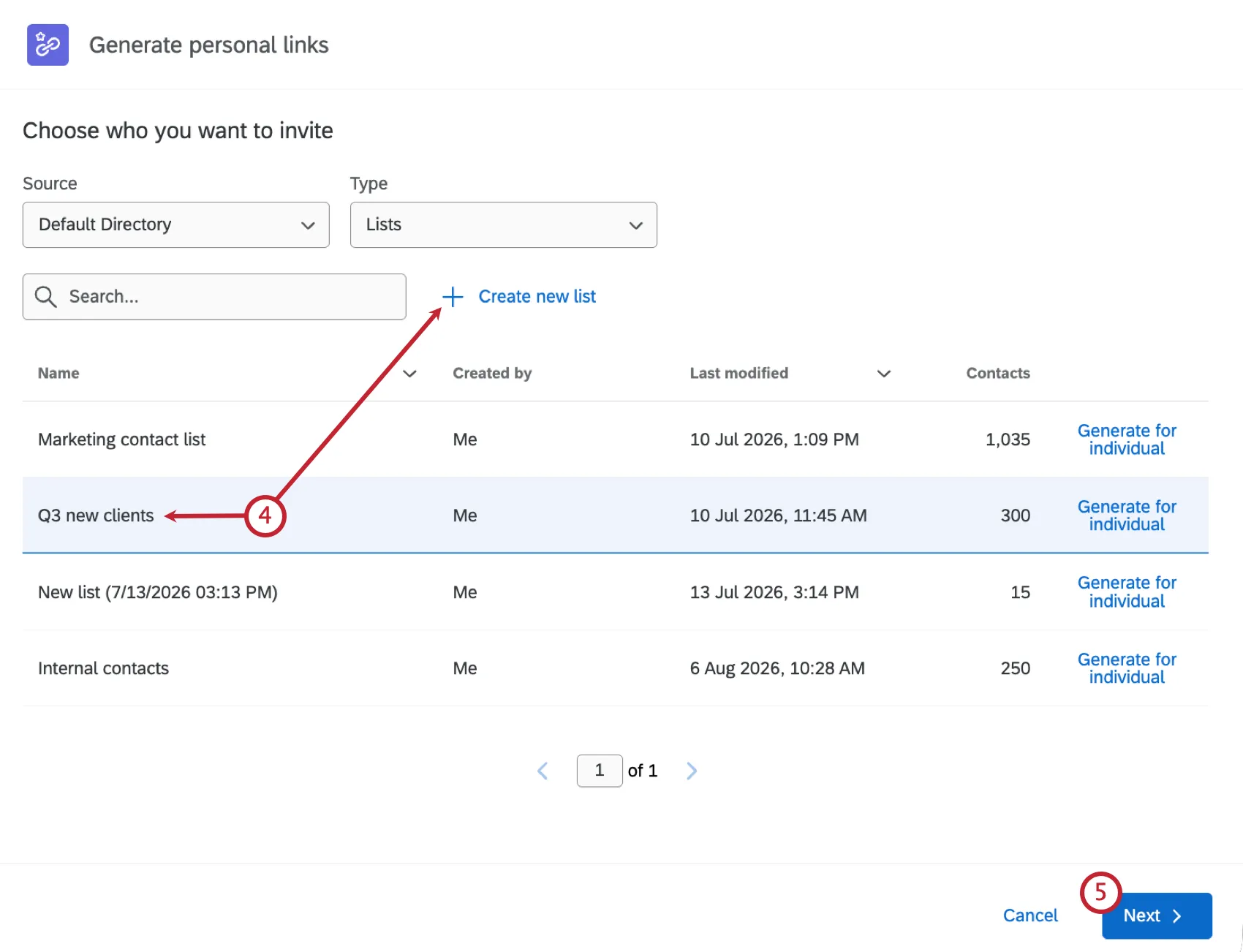Sort by the Last modified column chevron

pos(884,374)
